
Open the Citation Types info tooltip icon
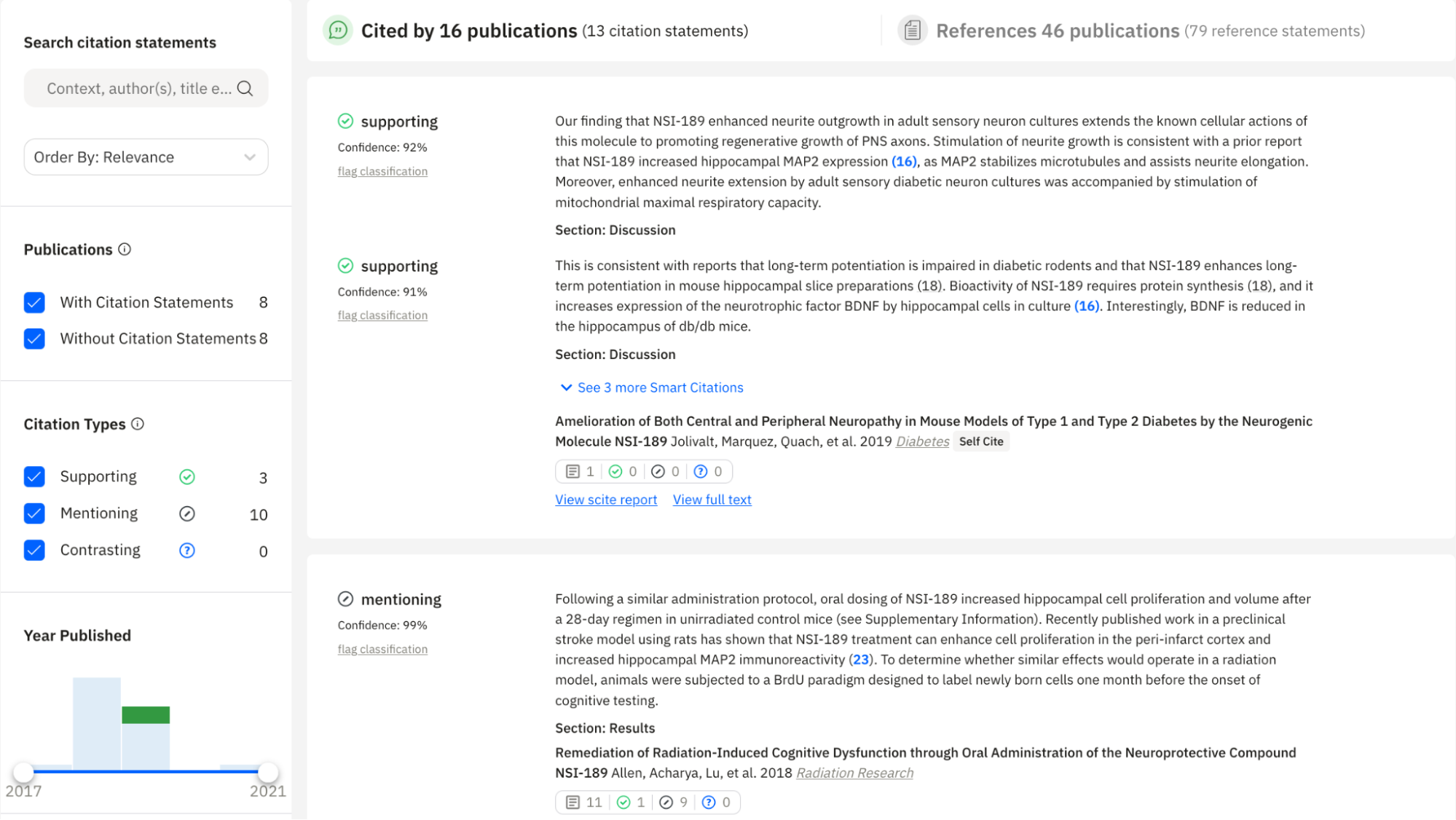(138, 424)
